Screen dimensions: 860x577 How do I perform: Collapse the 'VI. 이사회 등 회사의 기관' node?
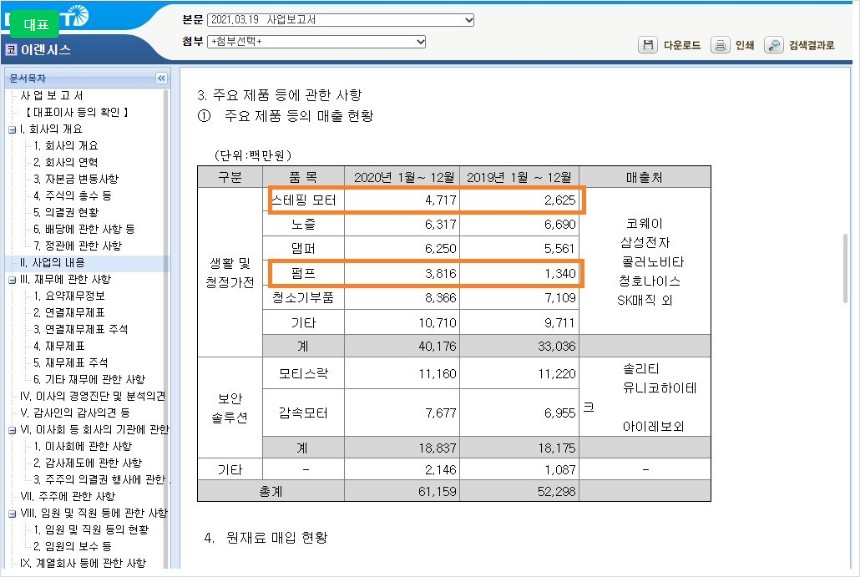click(x=11, y=429)
